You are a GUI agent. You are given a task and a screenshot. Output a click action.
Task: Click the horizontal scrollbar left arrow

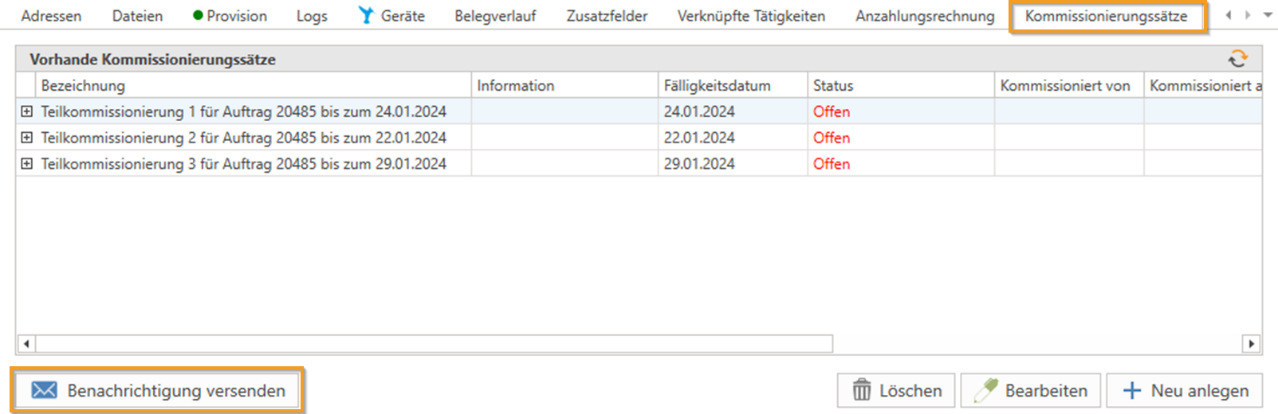click(x=27, y=344)
